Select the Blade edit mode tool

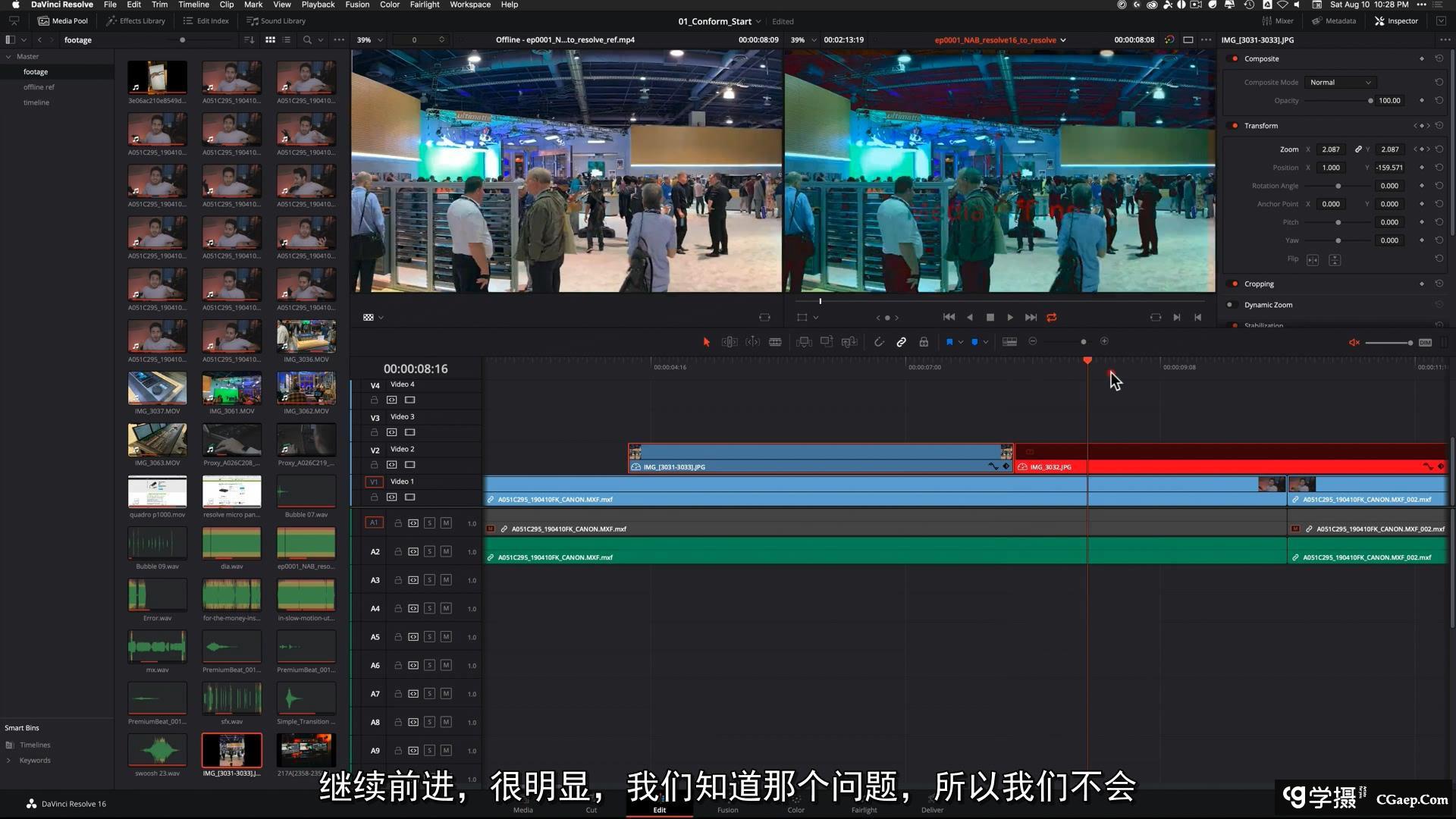[775, 342]
